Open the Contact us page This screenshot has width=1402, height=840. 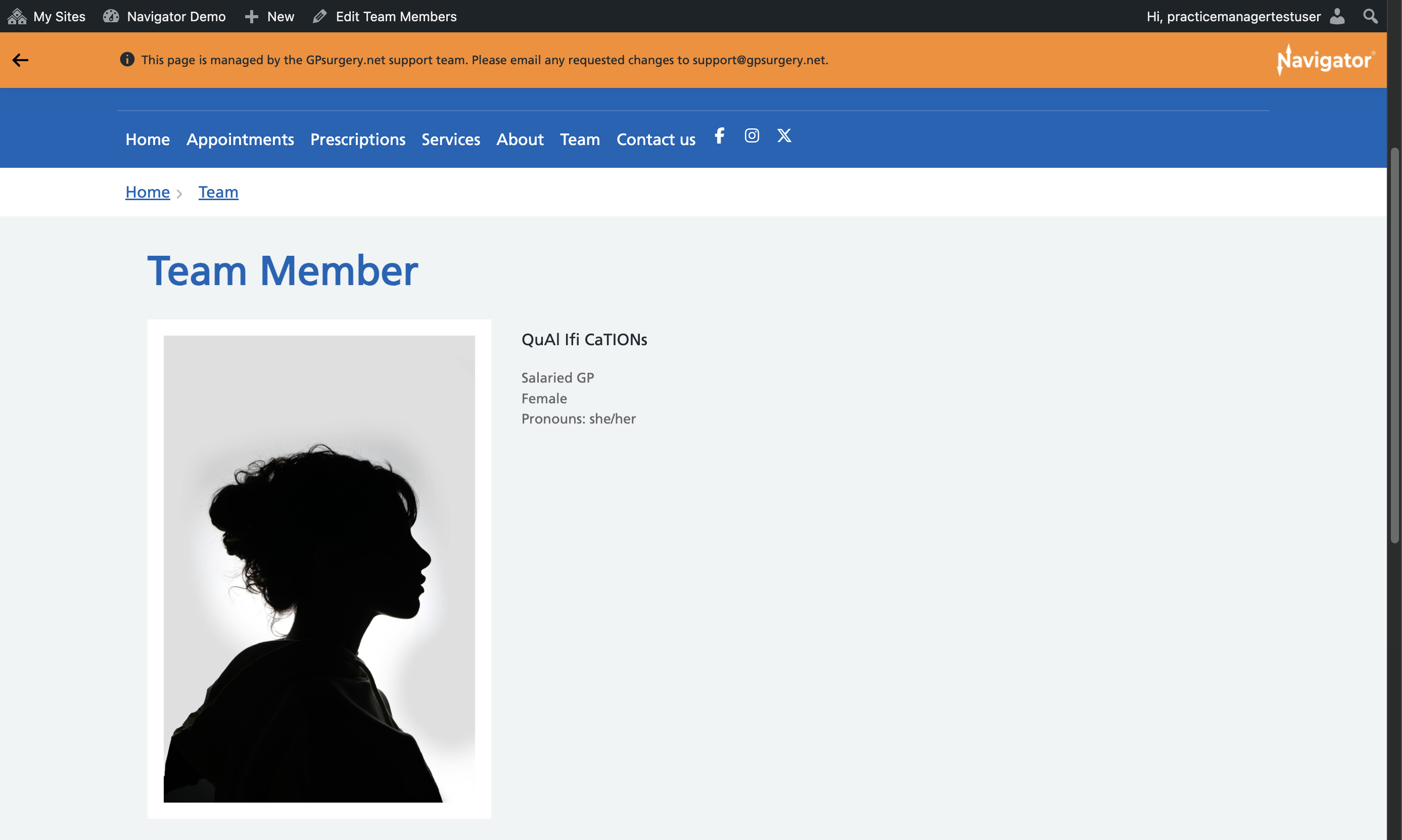pos(656,139)
